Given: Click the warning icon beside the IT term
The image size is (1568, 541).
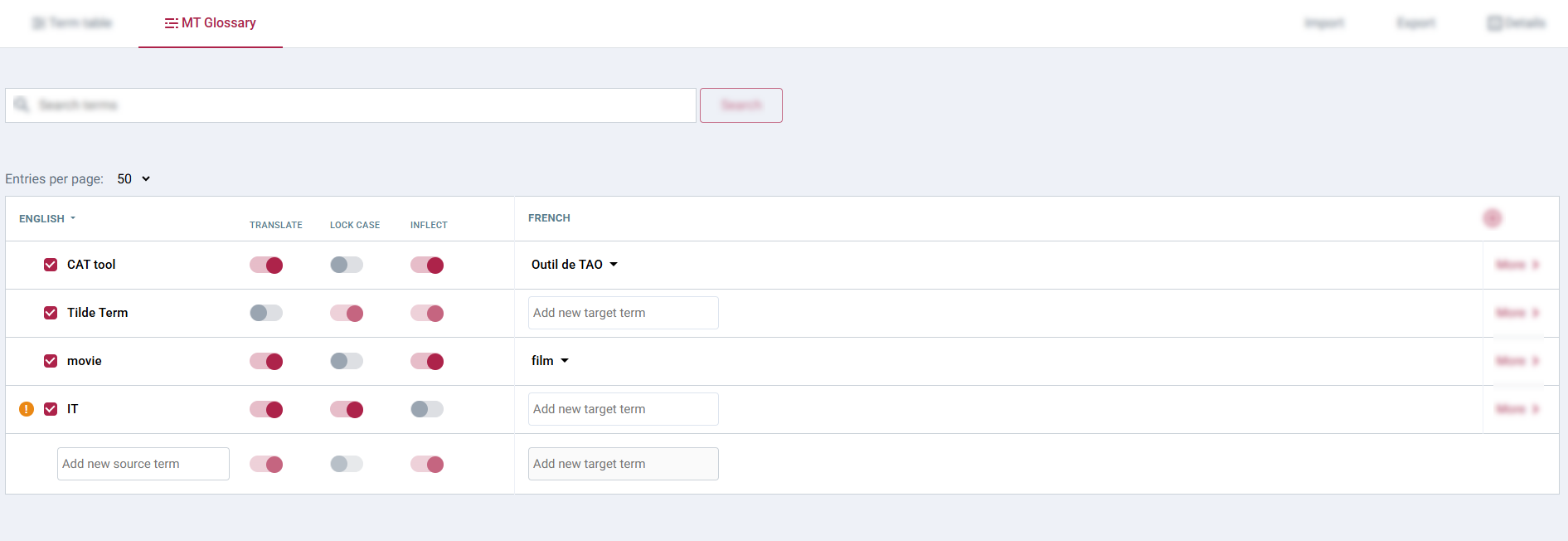Looking at the screenshot, I should (x=26, y=409).
